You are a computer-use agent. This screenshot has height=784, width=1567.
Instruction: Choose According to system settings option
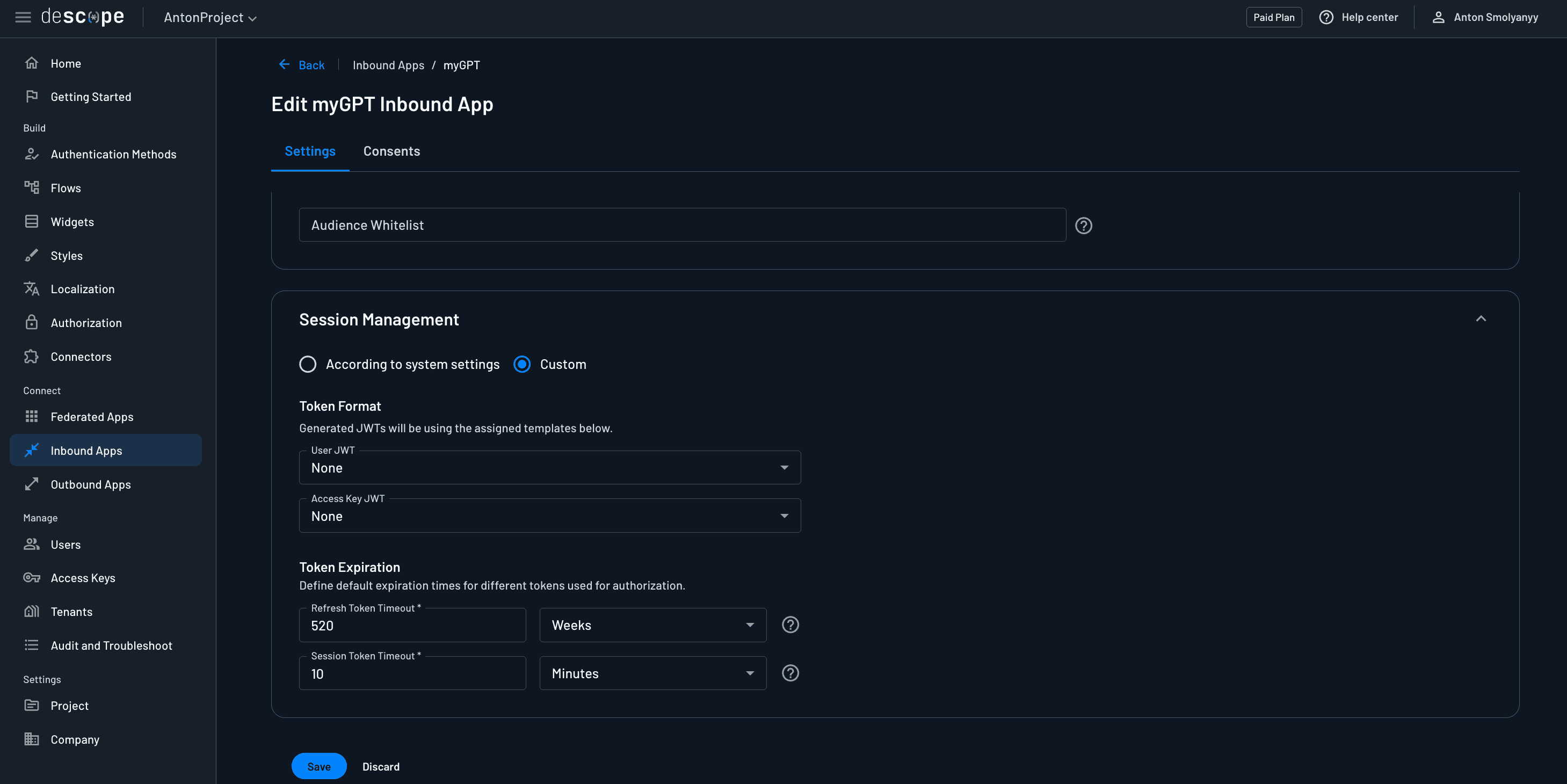(308, 364)
